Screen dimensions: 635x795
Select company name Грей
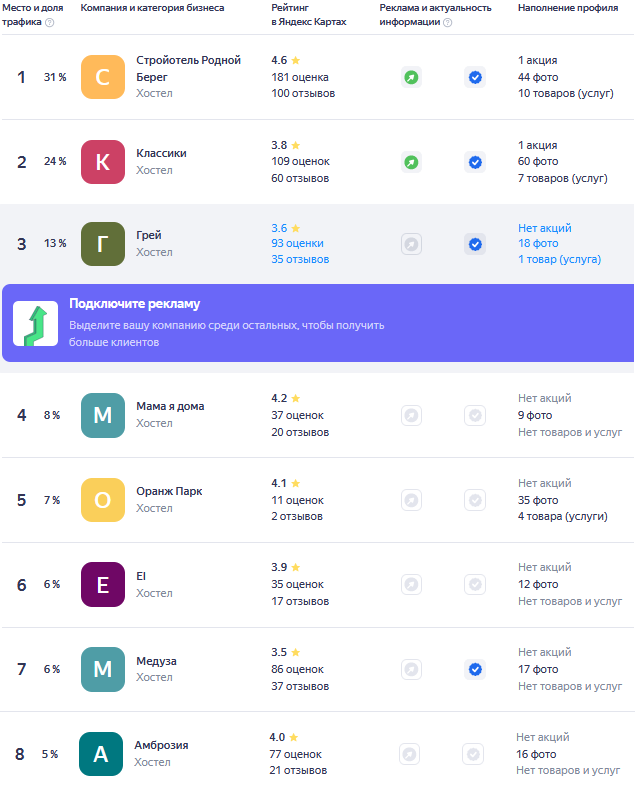149,235
